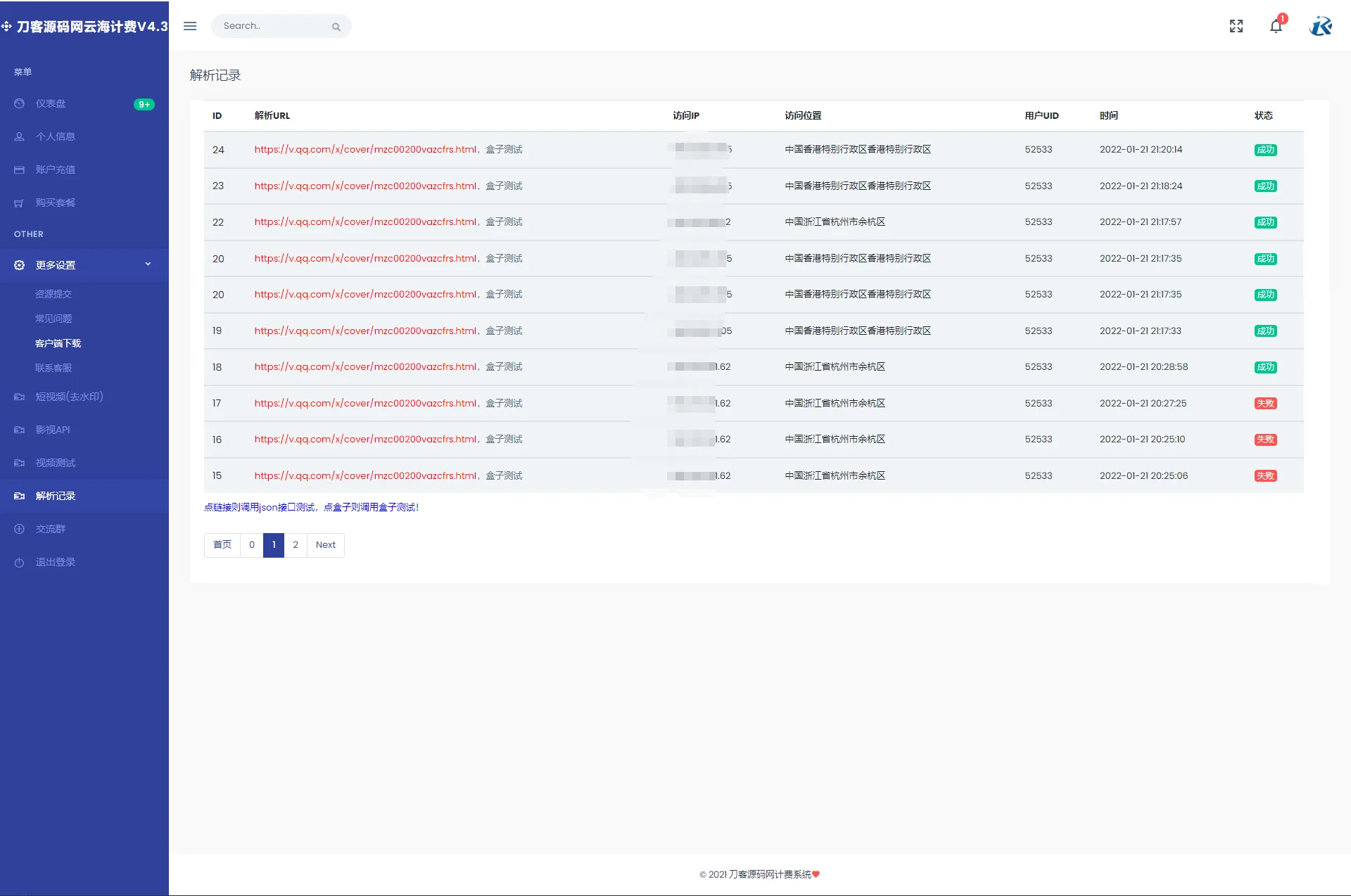The height and width of the screenshot is (896, 1351).
Task: Open 客户端下载 submenu item
Action: (58, 343)
